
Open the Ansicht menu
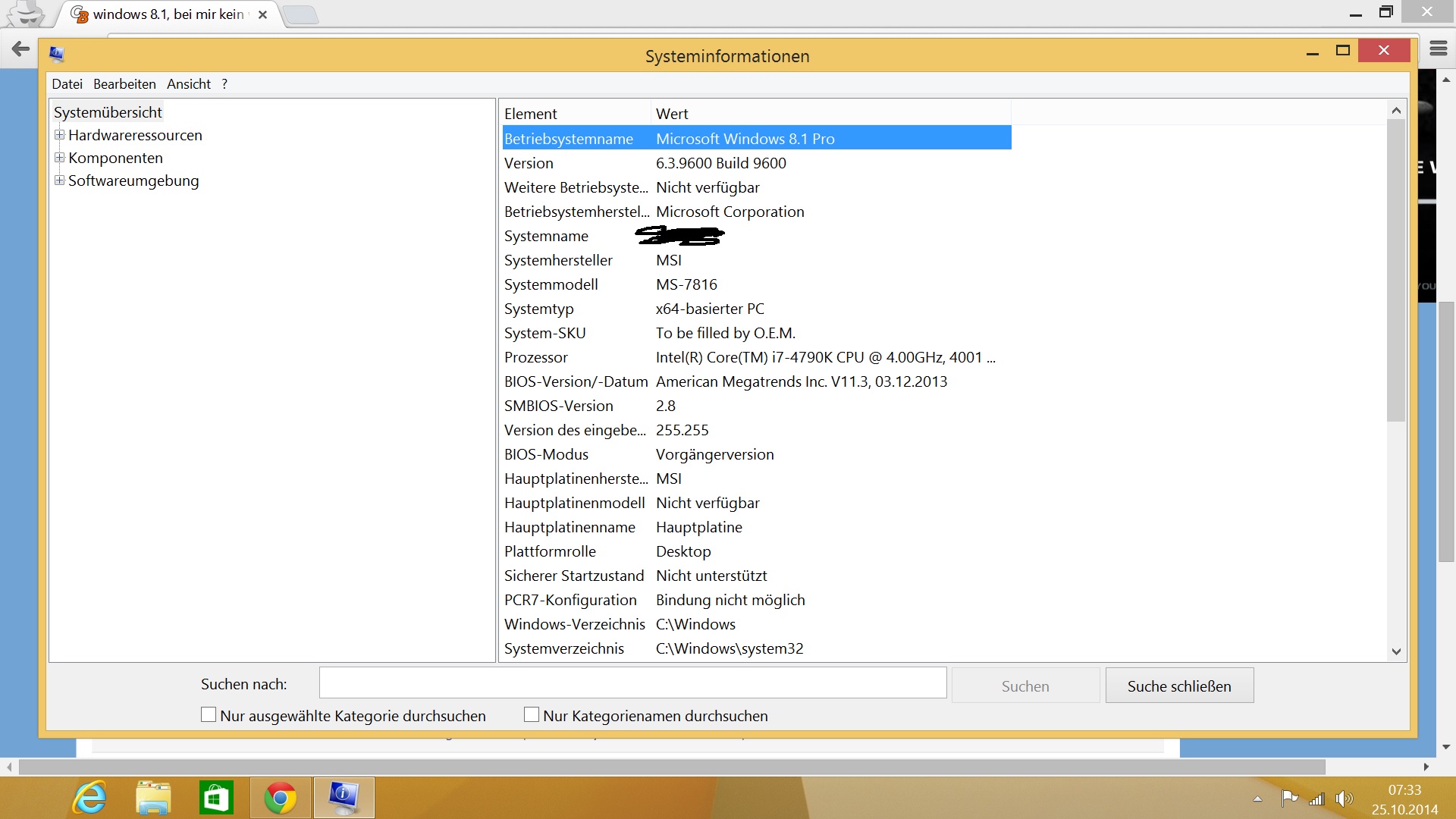pos(189,84)
